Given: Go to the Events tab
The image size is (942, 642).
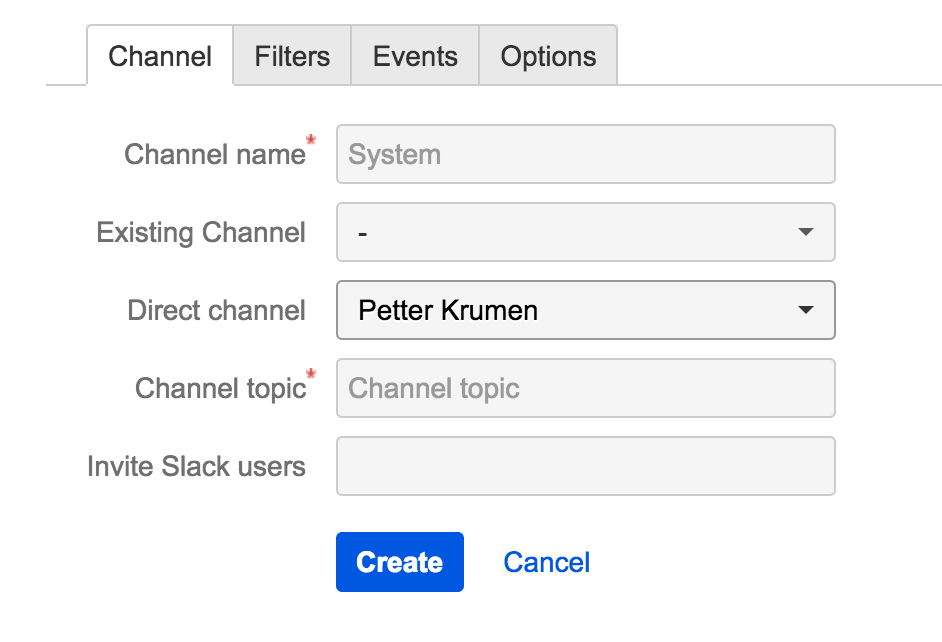Looking at the screenshot, I should pyautogui.click(x=415, y=56).
